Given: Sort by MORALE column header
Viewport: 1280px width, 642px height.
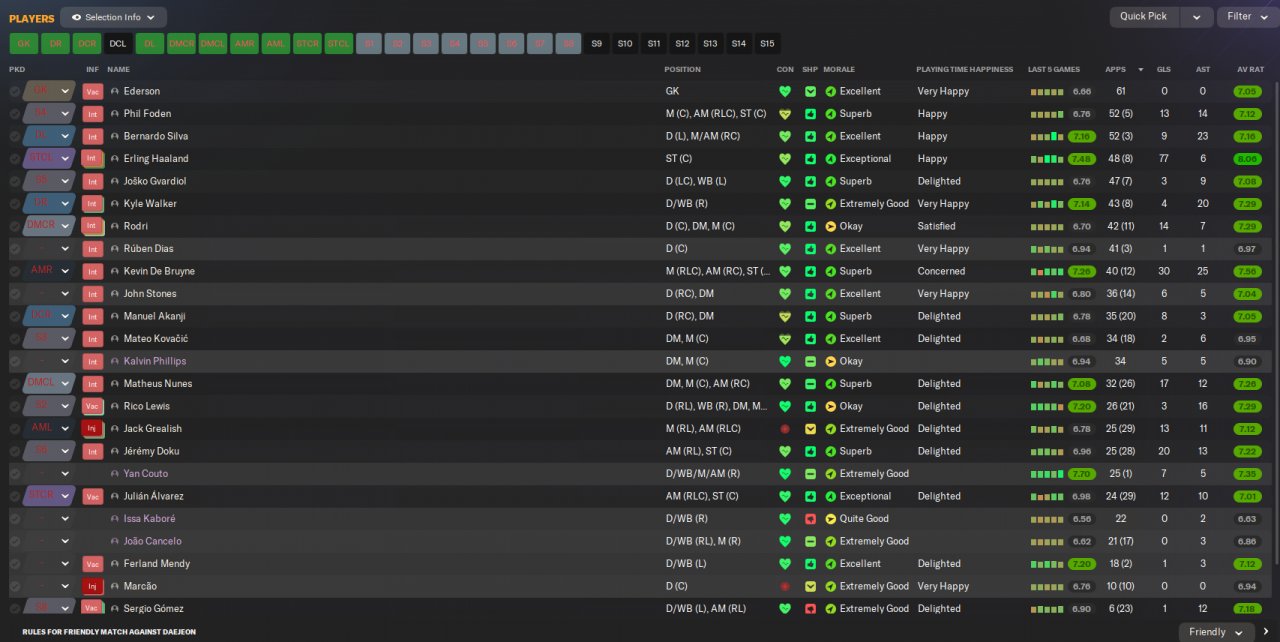Looking at the screenshot, I should pos(839,69).
